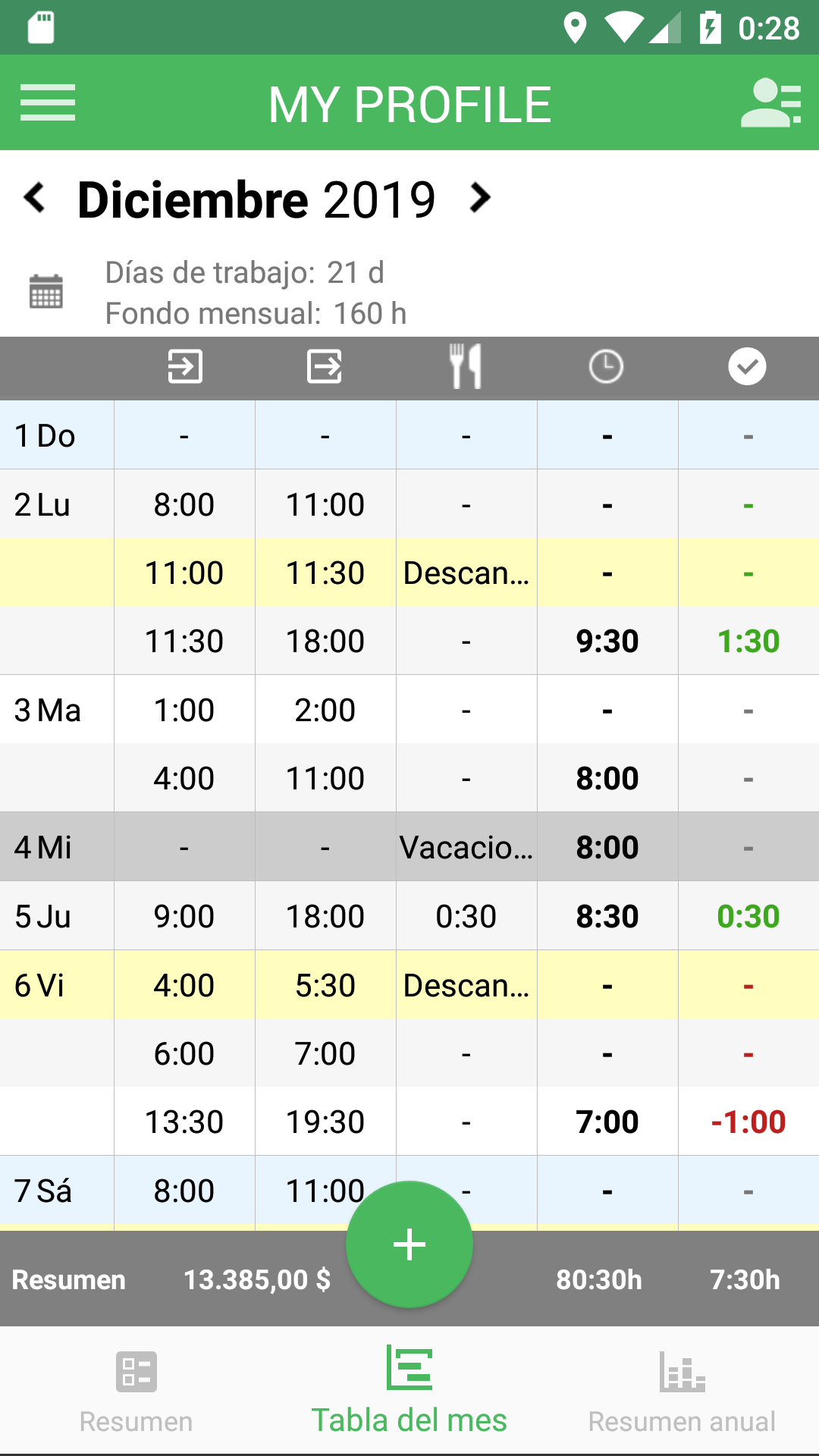Select the 1:00 start time on 3 Ma

tap(184, 710)
